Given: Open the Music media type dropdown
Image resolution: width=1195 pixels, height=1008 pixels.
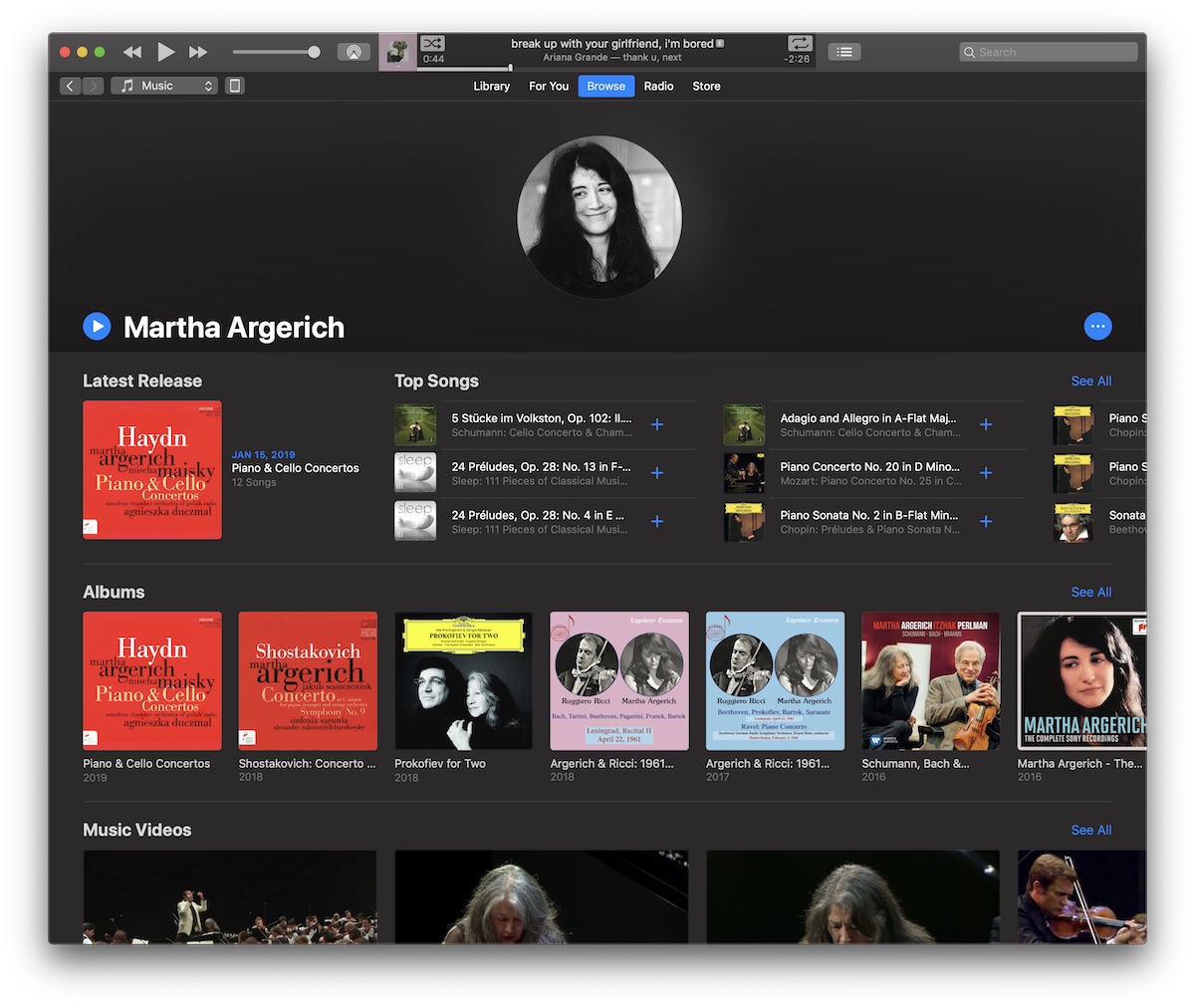Looking at the screenshot, I should tap(164, 86).
